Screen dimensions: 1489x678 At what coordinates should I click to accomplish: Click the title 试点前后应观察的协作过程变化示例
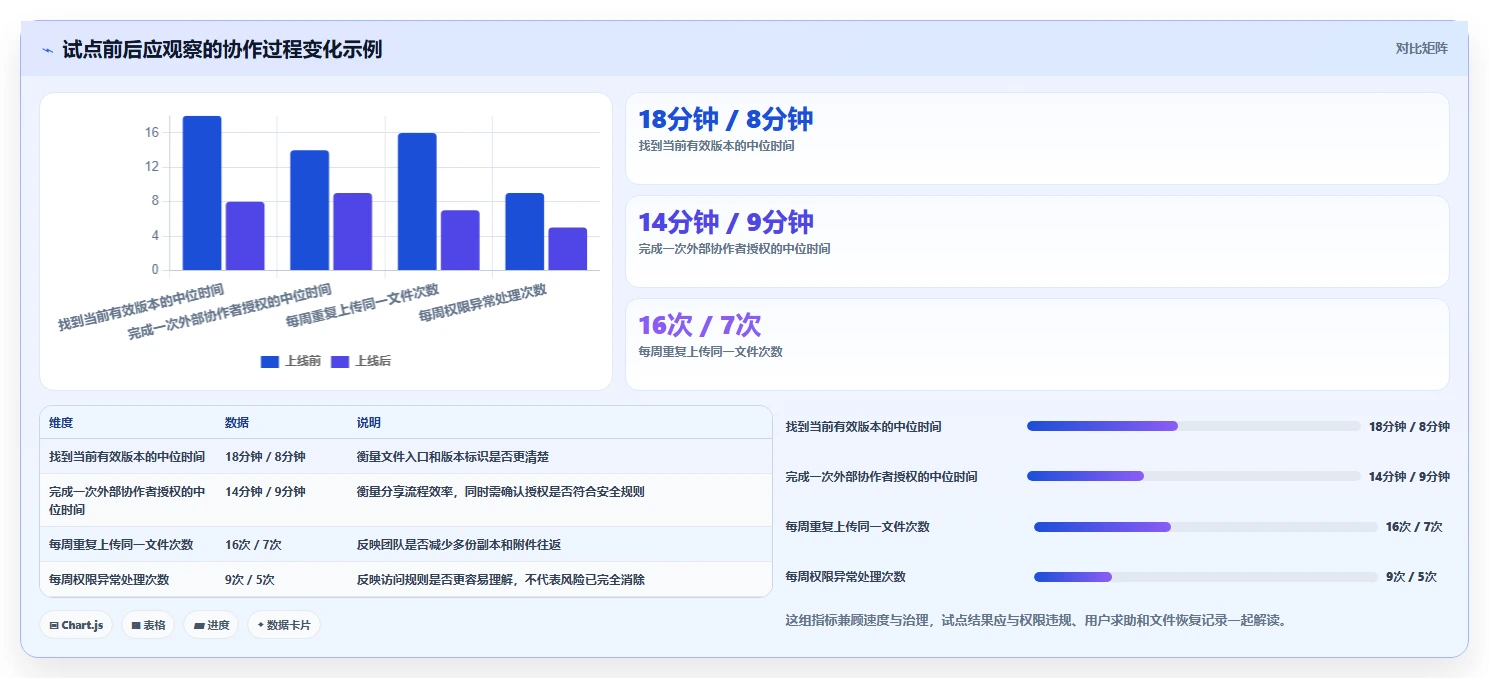(x=222, y=49)
